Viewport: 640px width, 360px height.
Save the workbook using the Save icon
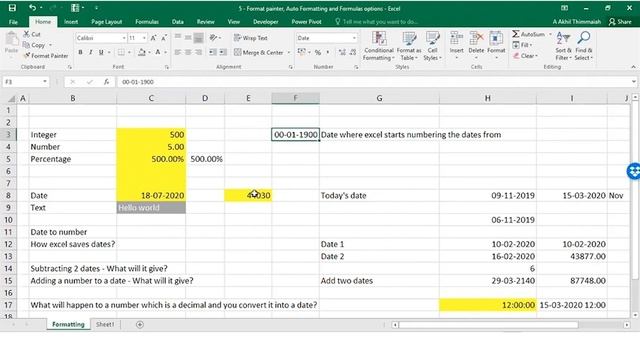[x=12, y=8]
